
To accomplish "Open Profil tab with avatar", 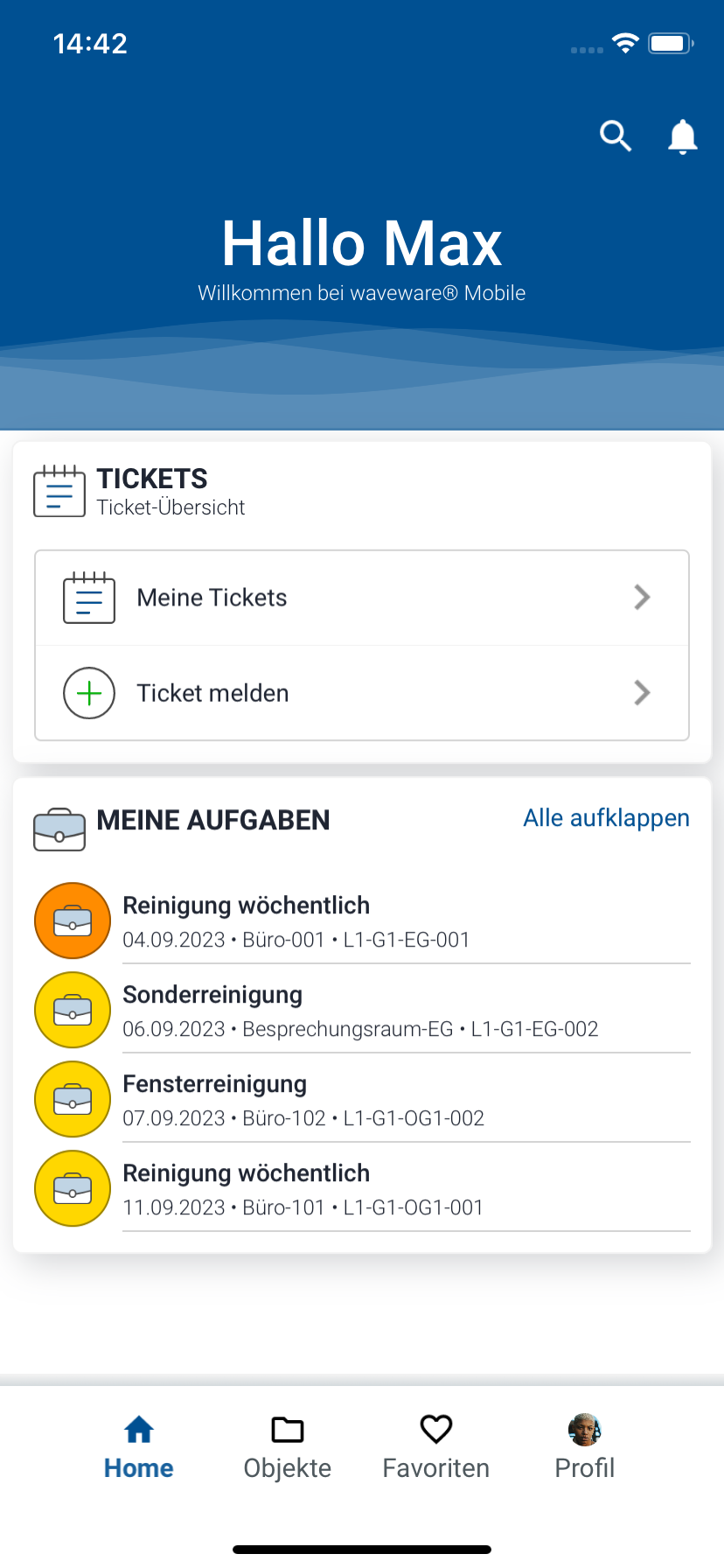I will pyautogui.click(x=584, y=1447).
